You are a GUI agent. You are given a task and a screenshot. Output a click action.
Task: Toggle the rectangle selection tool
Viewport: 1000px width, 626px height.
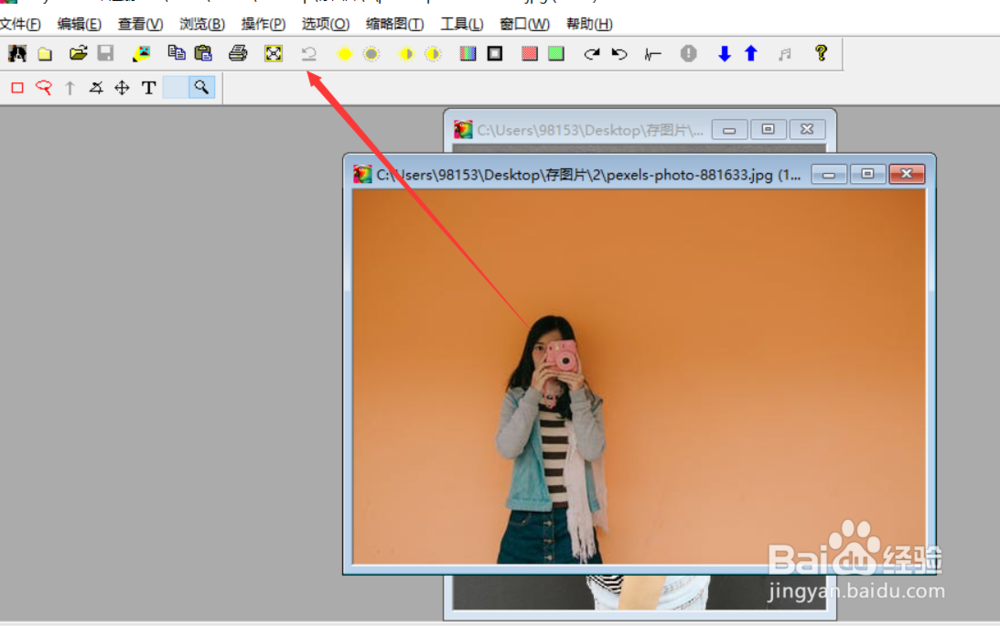pyautogui.click(x=15, y=88)
